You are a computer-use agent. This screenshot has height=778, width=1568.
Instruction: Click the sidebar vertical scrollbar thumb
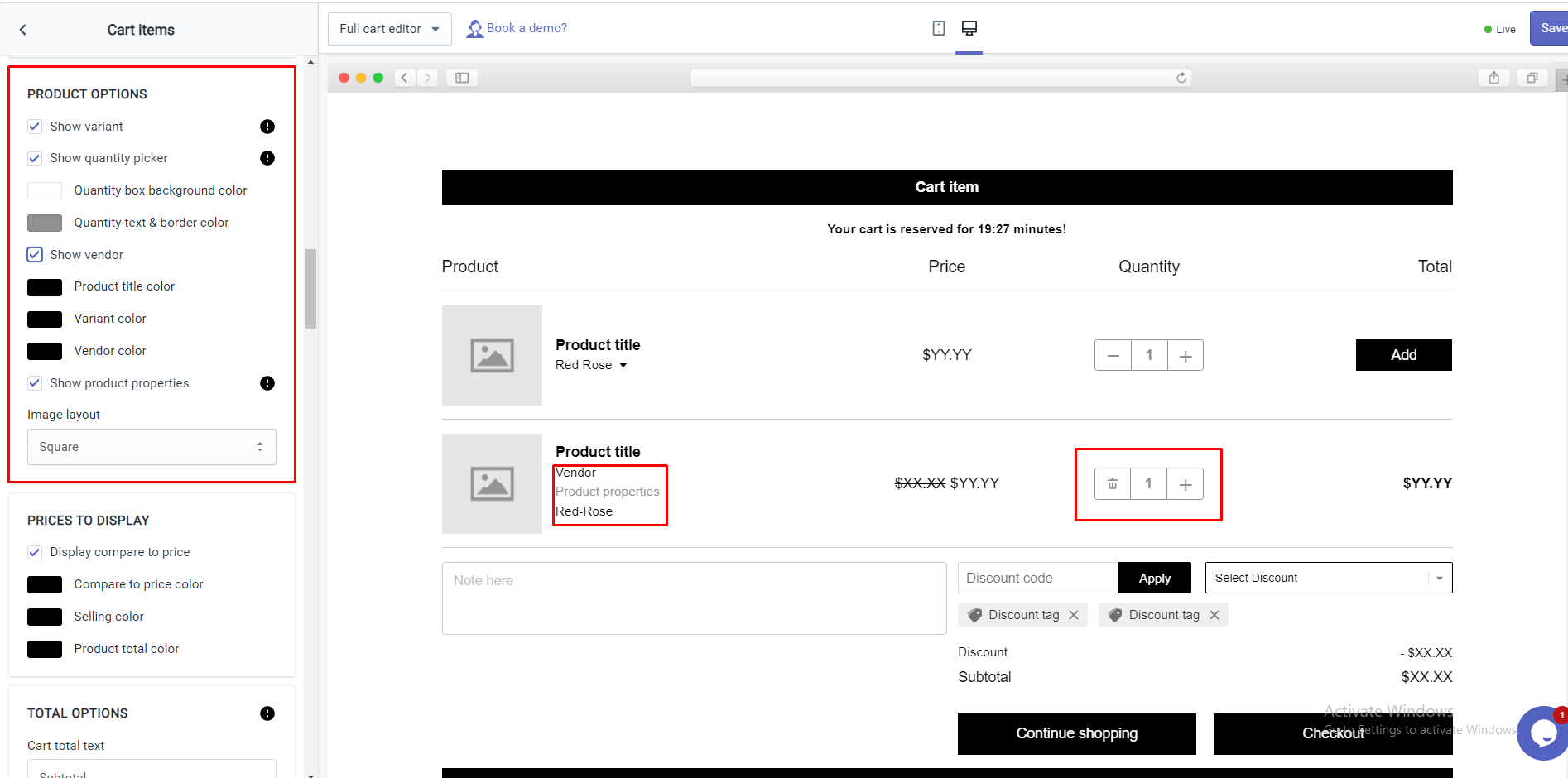(310, 288)
